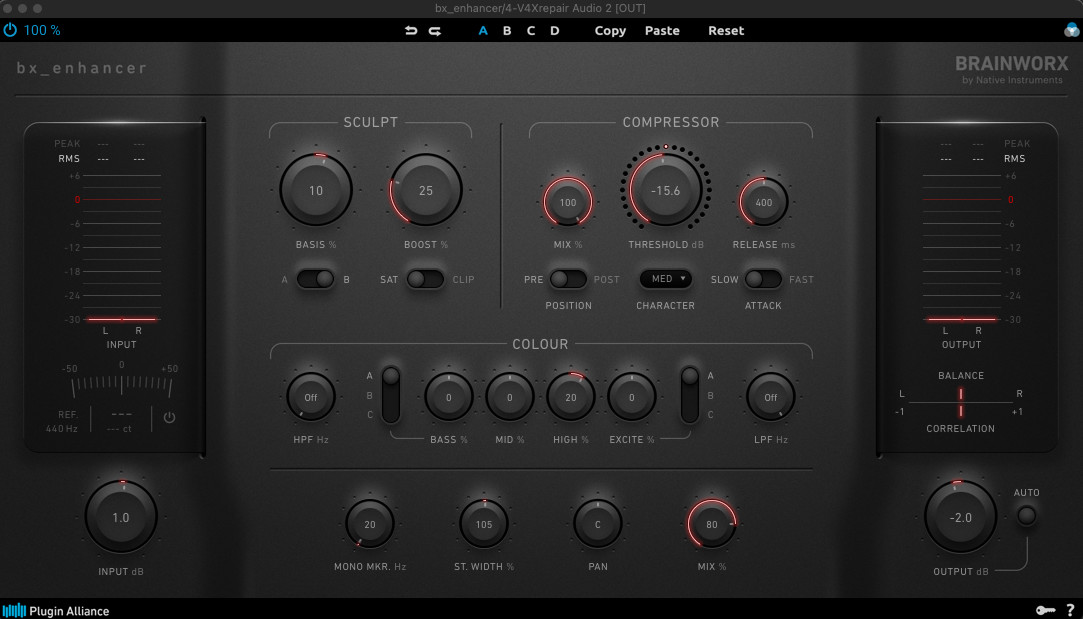Click the BASS % knob
Image resolution: width=1083 pixels, height=619 pixels.
pyautogui.click(x=448, y=397)
